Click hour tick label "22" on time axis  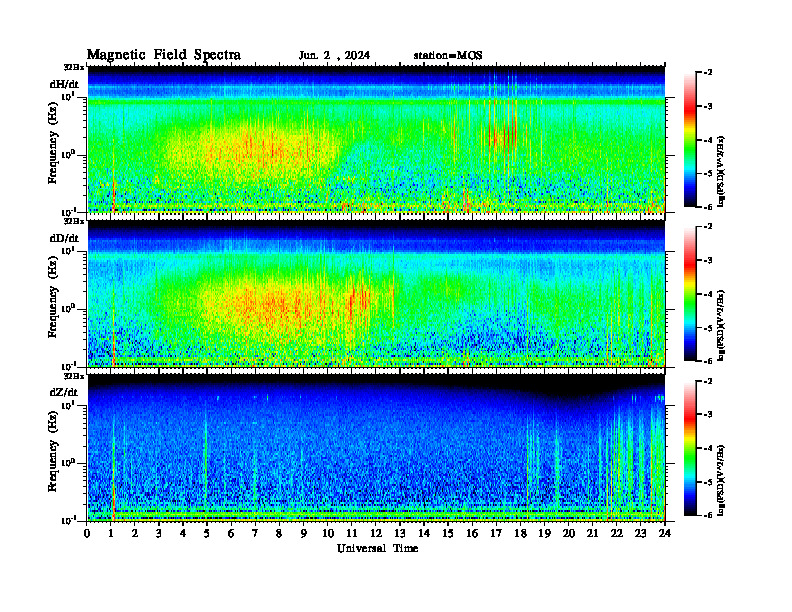coord(616,534)
